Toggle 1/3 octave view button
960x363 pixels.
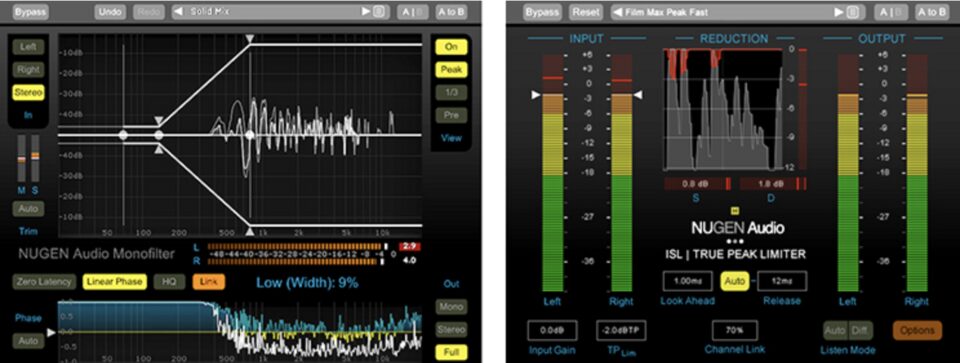452,93
